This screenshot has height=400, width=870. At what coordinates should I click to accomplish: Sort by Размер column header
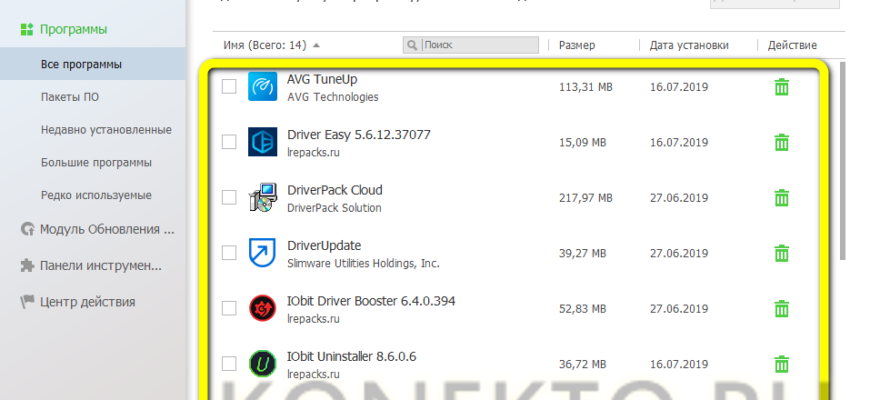pos(576,45)
